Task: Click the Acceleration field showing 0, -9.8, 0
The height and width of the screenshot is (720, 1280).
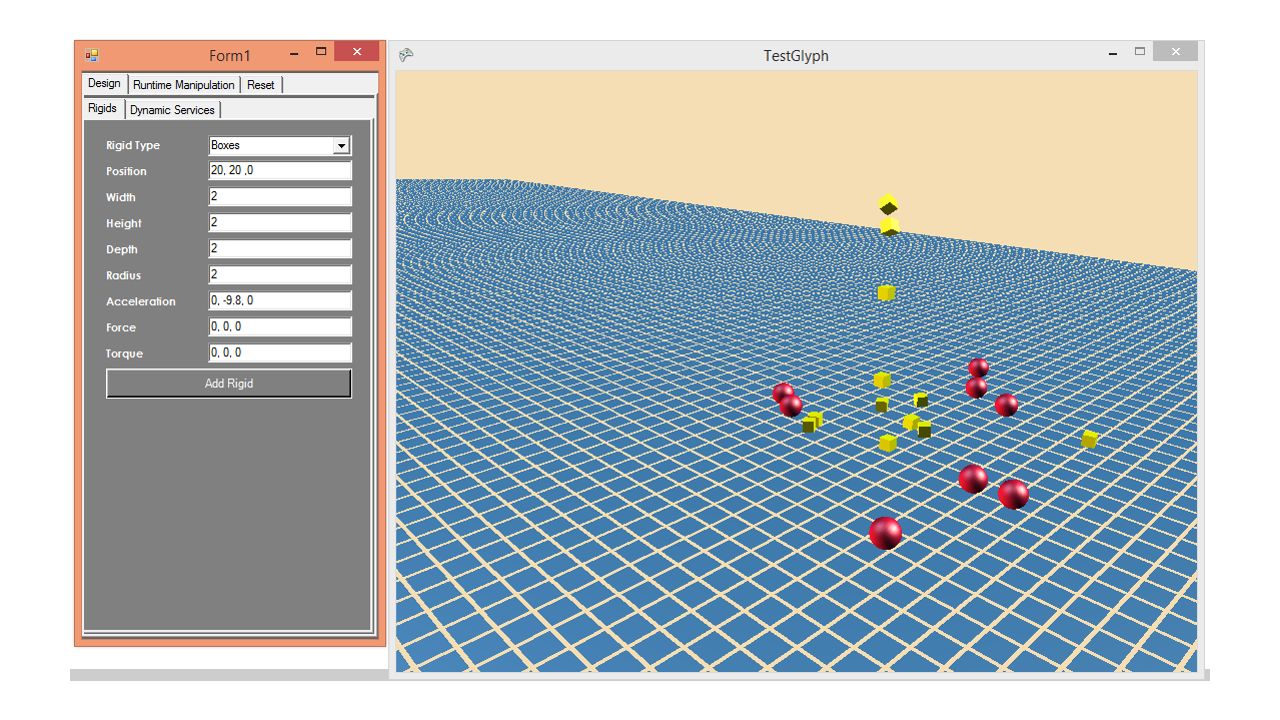Action: coord(279,300)
